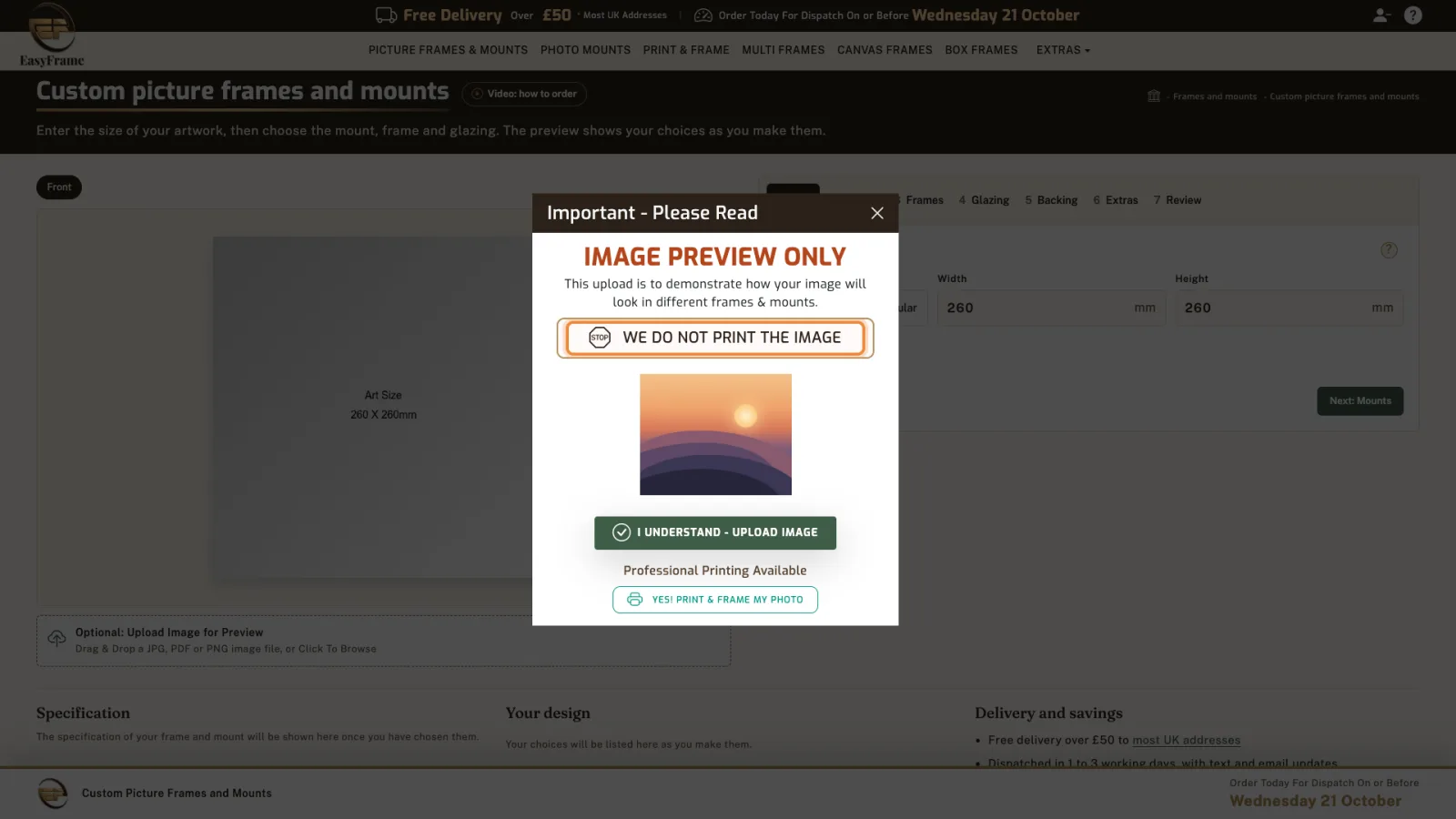The image size is (1456, 819).
Task: Open Multi Frames menu item
Action: tap(784, 50)
